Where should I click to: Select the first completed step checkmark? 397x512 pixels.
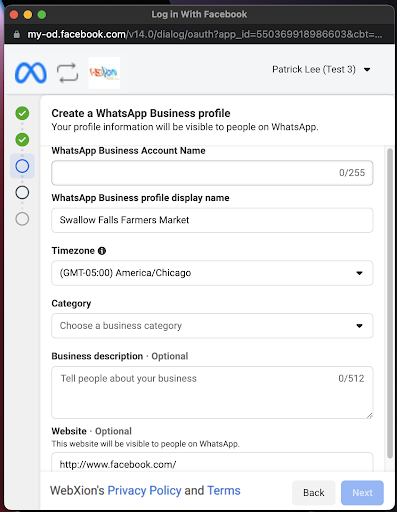[x=22, y=113]
